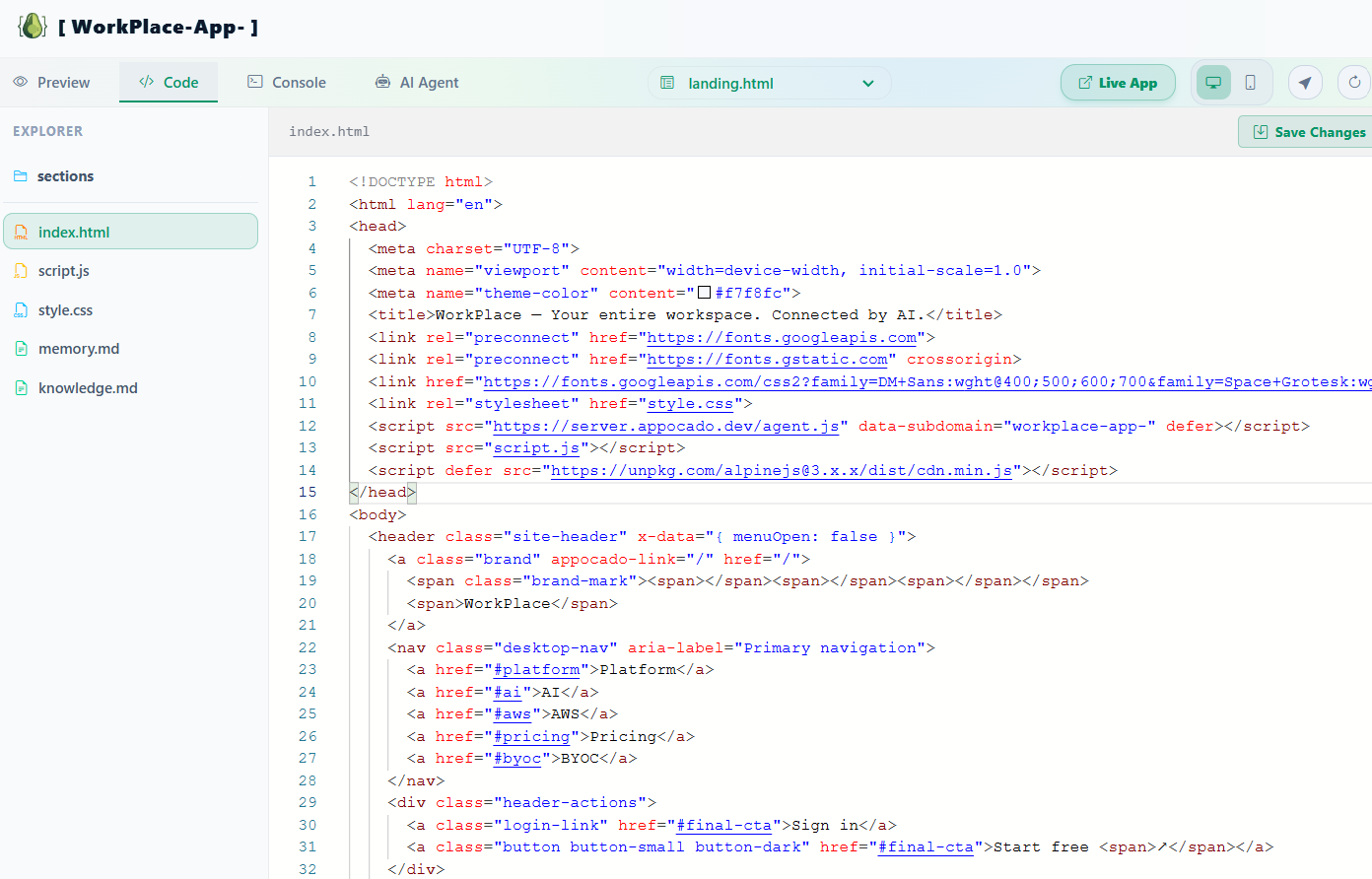Click the AI Agent robot icon

coord(382,82)
